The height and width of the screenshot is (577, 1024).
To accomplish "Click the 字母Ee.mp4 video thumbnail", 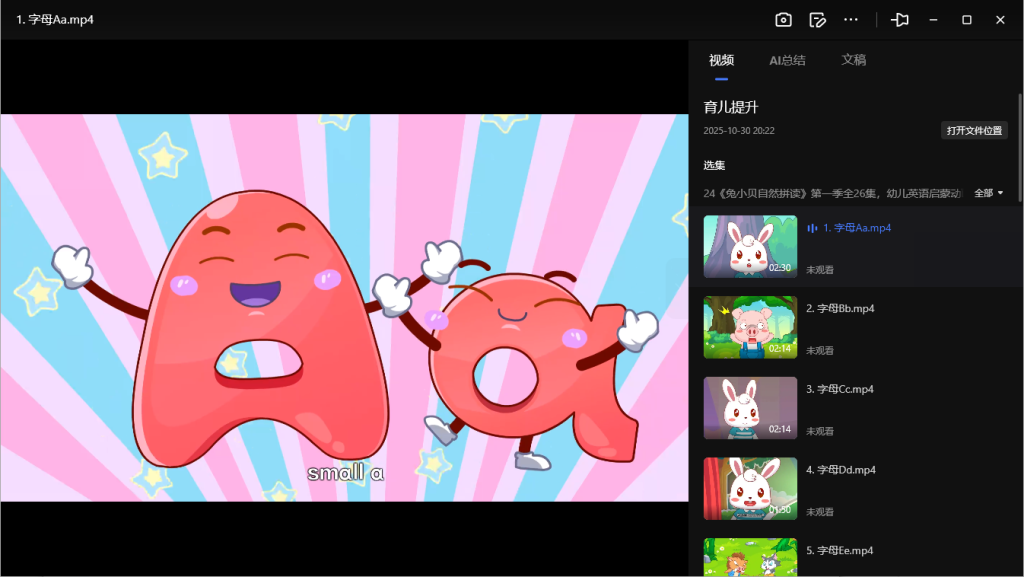I will pos(750,557).
